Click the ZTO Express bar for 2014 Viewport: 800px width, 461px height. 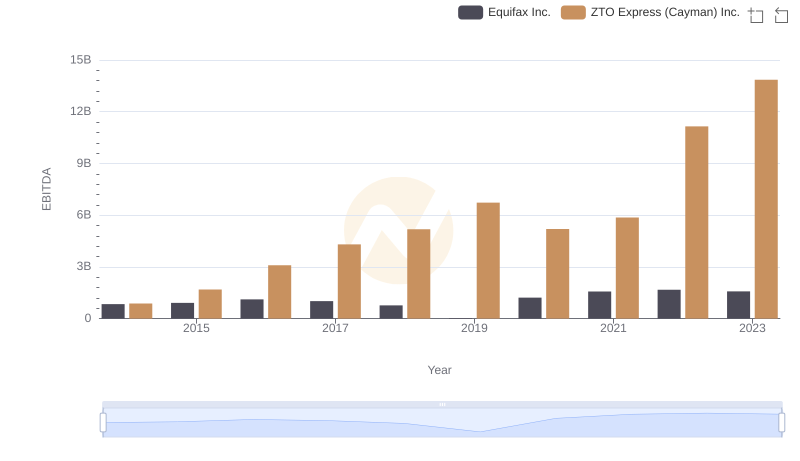(141, 311)
